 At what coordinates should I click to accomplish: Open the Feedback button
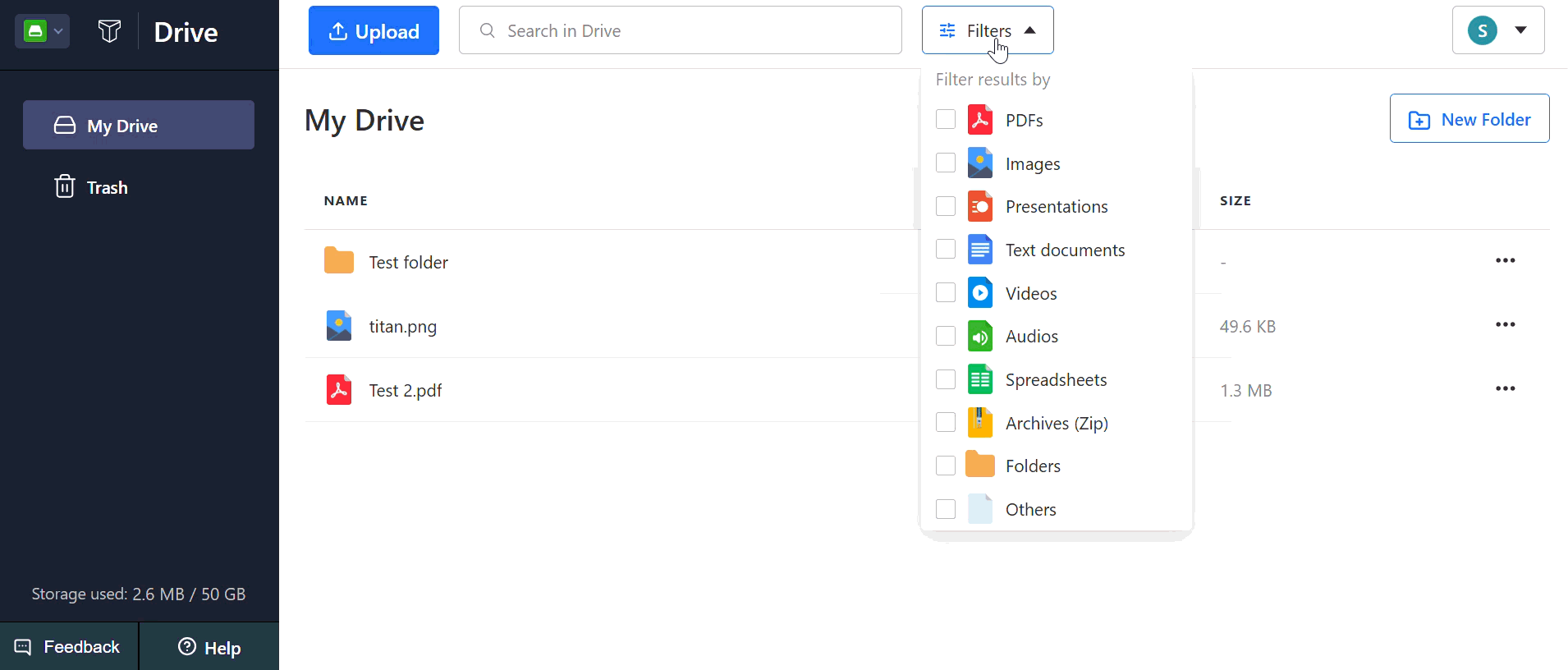69,646
